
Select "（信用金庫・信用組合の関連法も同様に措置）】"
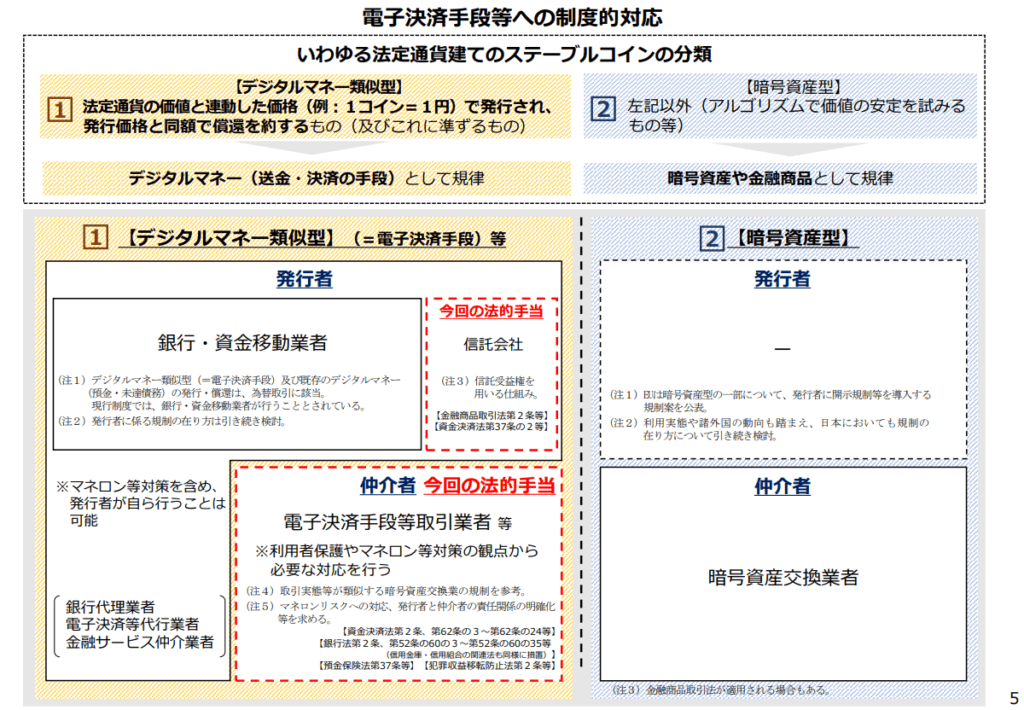pyautogui.click(x=470, y=654)
